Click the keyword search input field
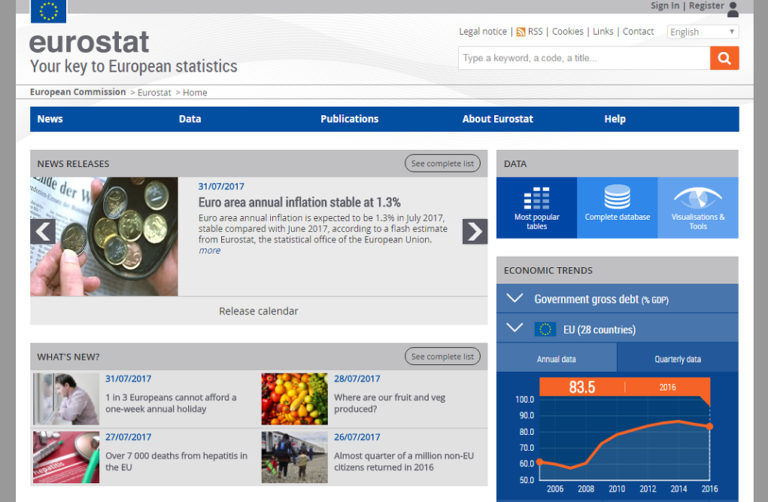This screenshot has height=502, width=768. point(584,58)
